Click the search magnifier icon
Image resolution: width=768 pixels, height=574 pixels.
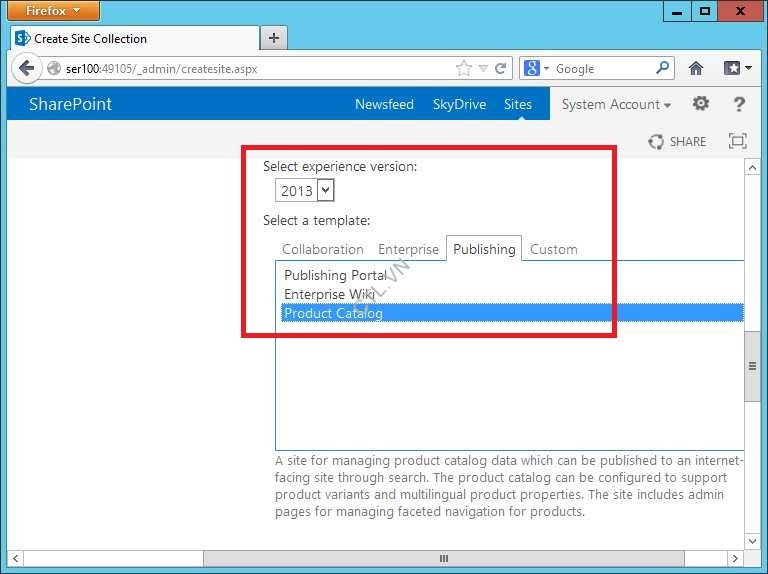(x=663, y=68)
